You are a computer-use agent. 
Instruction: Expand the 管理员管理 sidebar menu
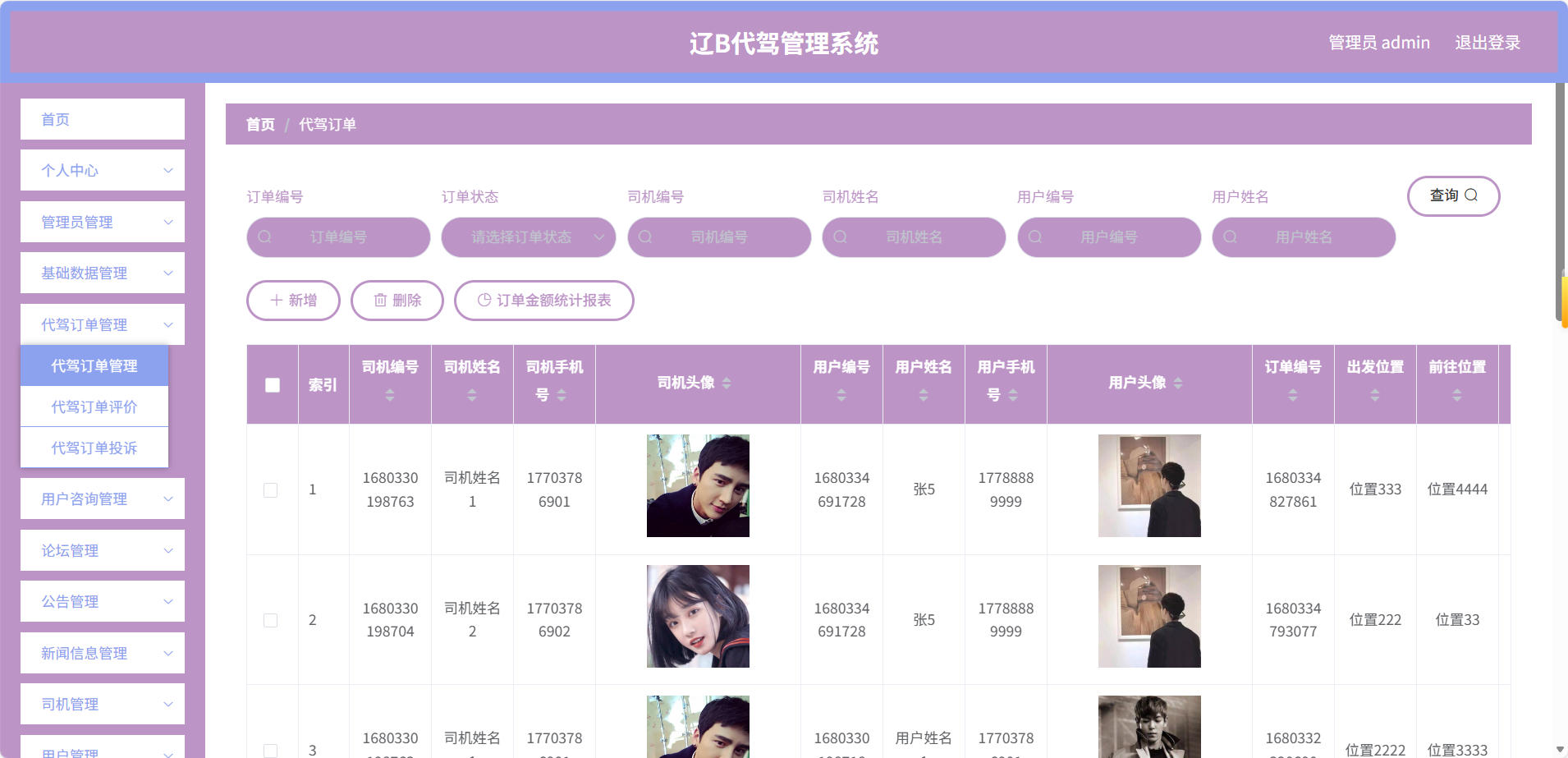pos(103,222)
